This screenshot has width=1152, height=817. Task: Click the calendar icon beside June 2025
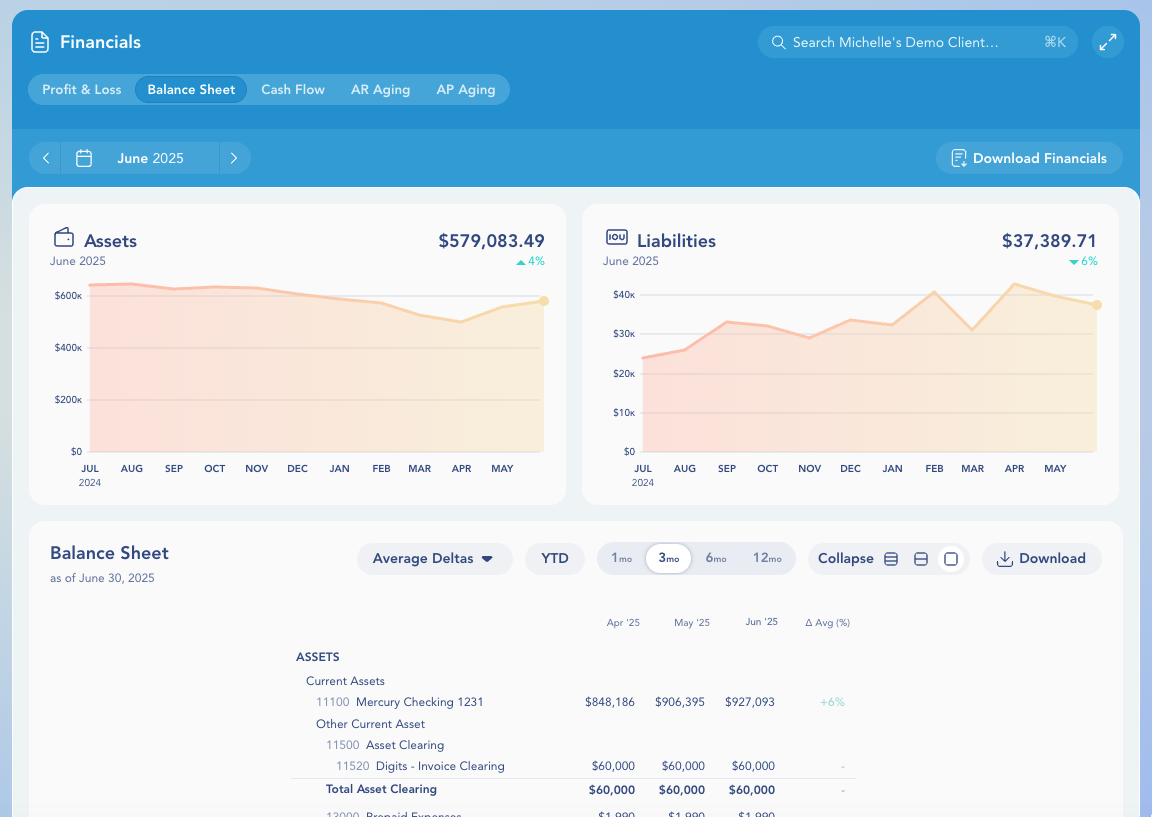tap(84, 158)
